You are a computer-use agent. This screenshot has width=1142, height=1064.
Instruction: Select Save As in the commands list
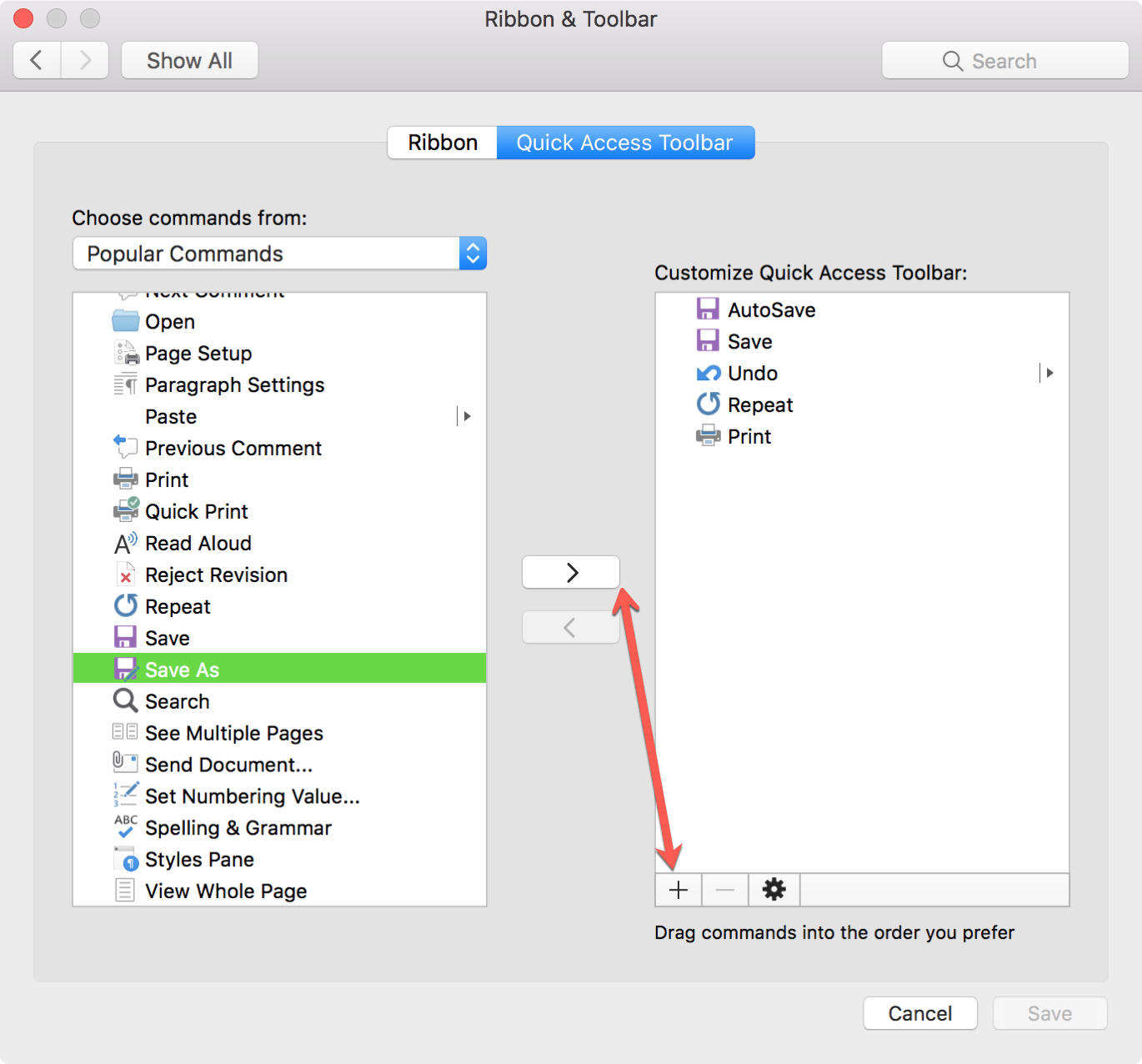pyautogui.click(x=279, y=669)
